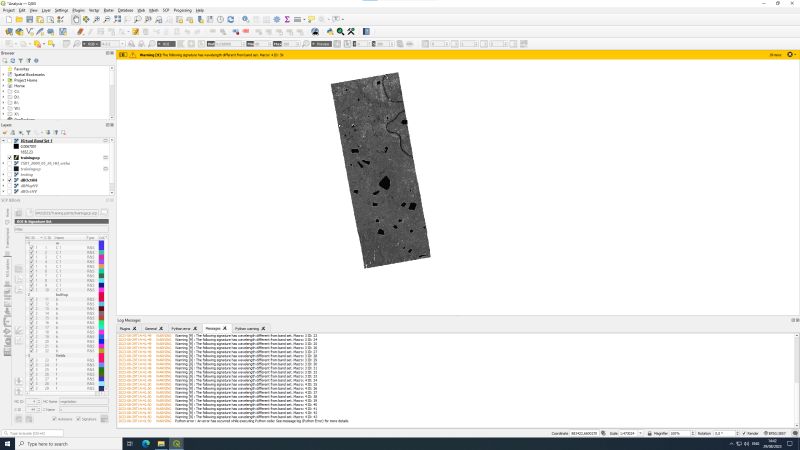Click the dark navy swatch in last signature row
Viewport: 800px width, 450px height.
(x=101, y=388)
